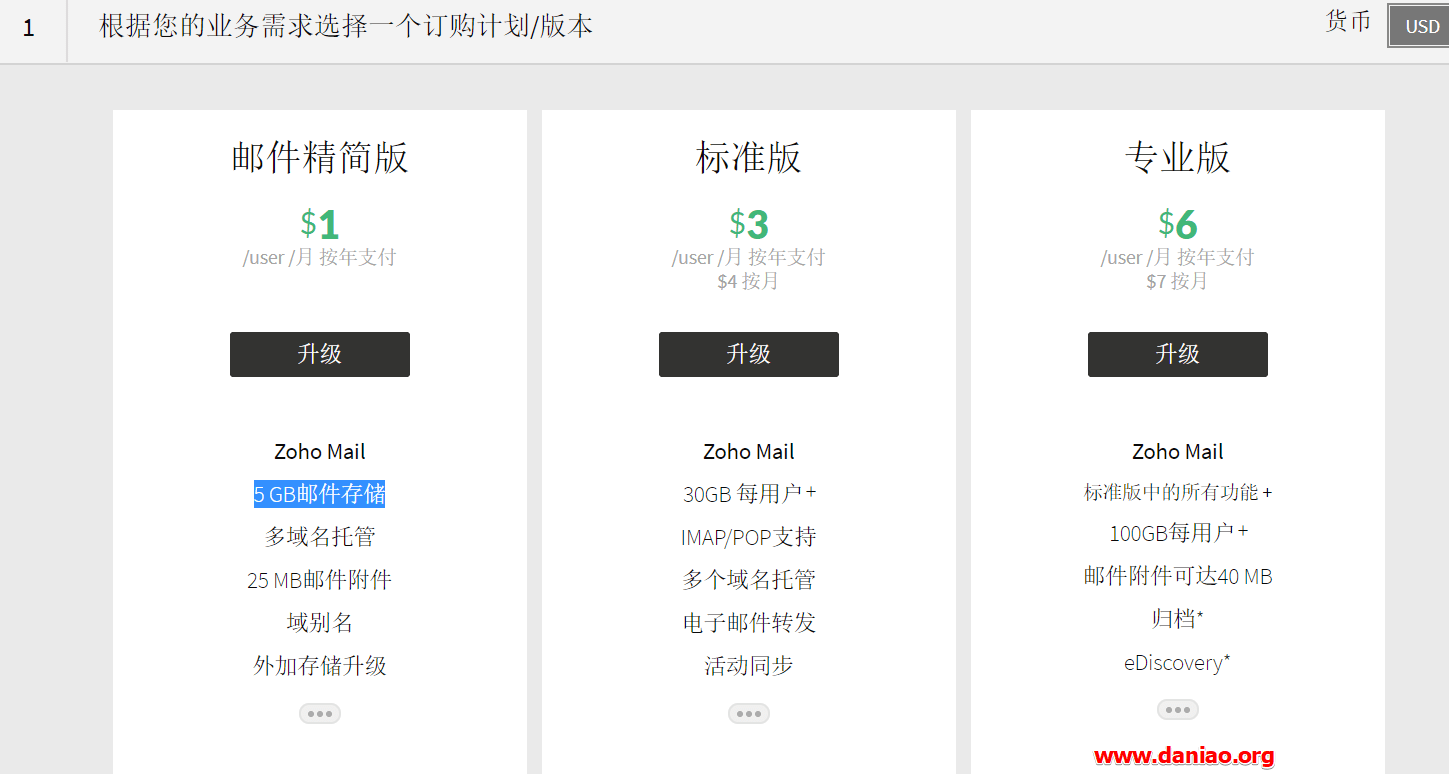Screen dimensions: 1449x774
Task: Click 外加存储升级 feature text
Action: click(x=320, y=666)
